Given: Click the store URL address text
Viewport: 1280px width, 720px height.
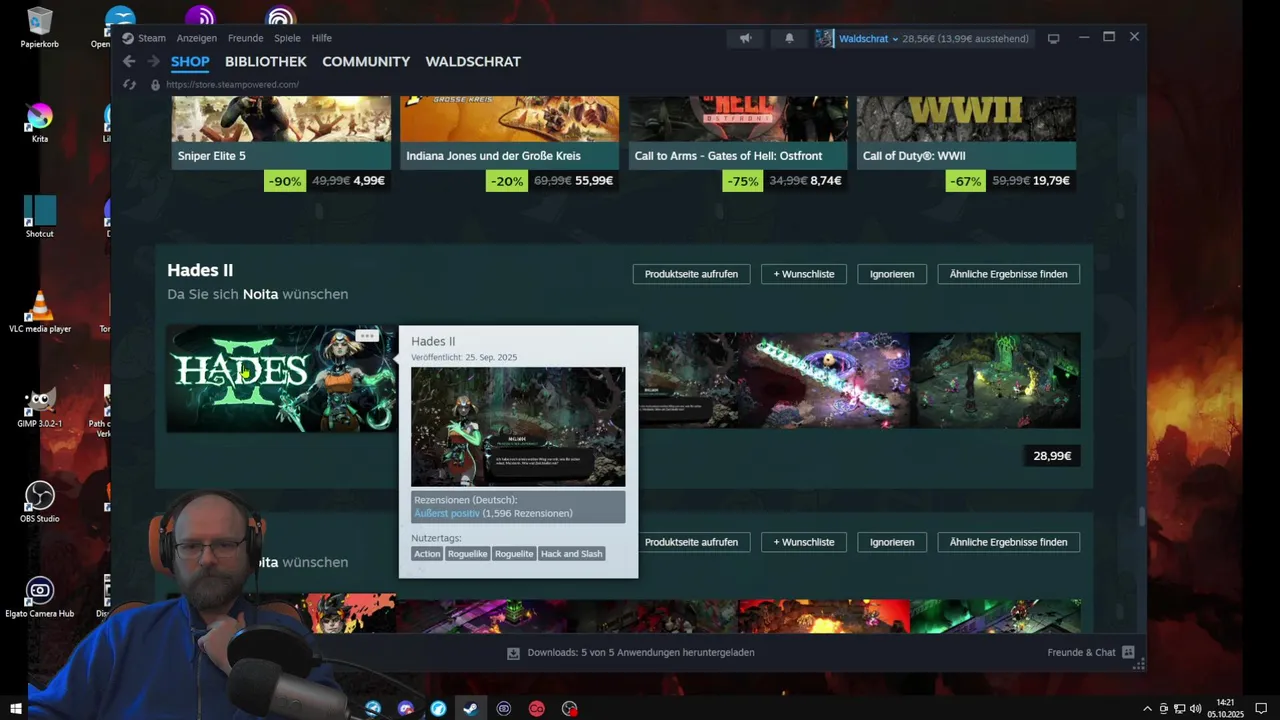Looking at the screenshot, I should point(232,85).
